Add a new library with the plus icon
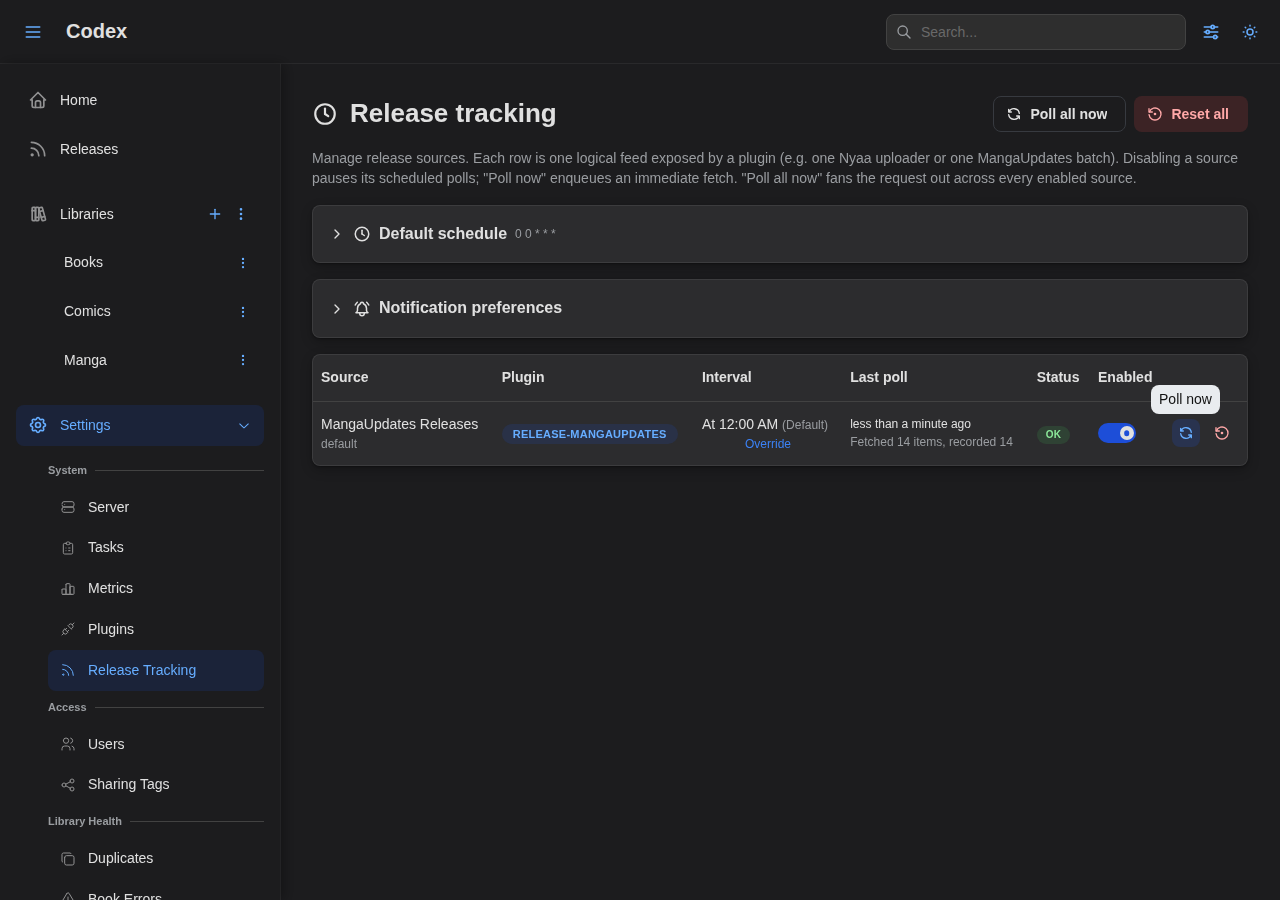 click(215, 214)
